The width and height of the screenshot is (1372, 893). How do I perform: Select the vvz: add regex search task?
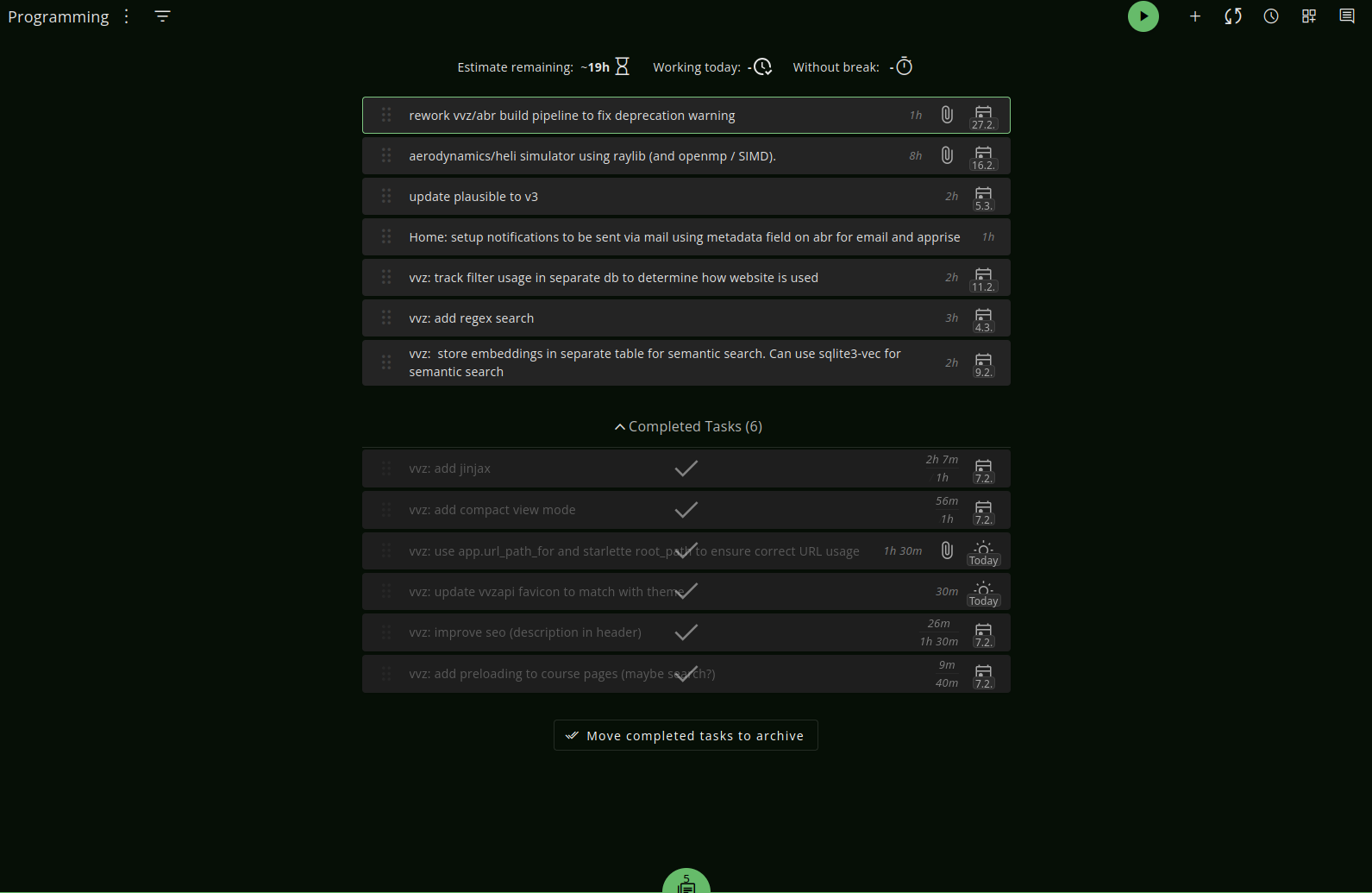point(471,318)
